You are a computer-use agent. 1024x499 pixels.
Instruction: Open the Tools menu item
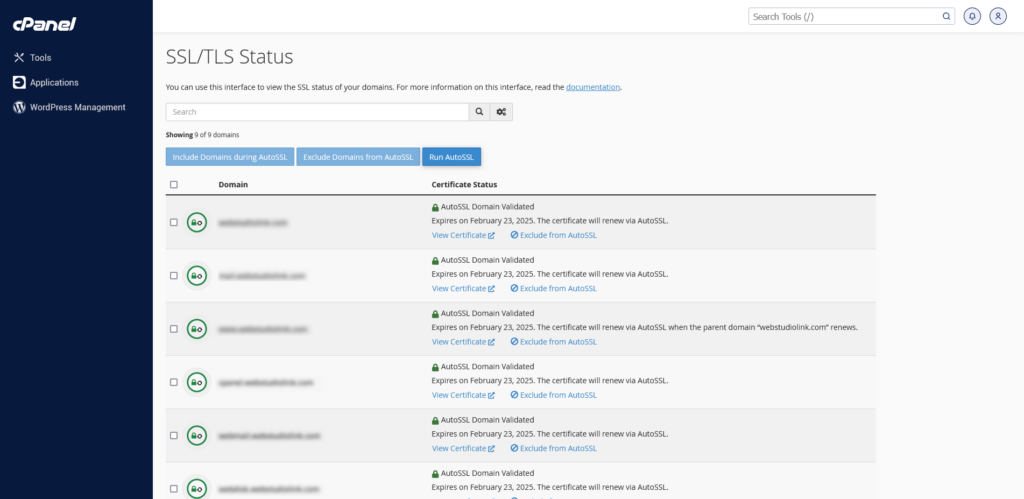tap(41, 58)
